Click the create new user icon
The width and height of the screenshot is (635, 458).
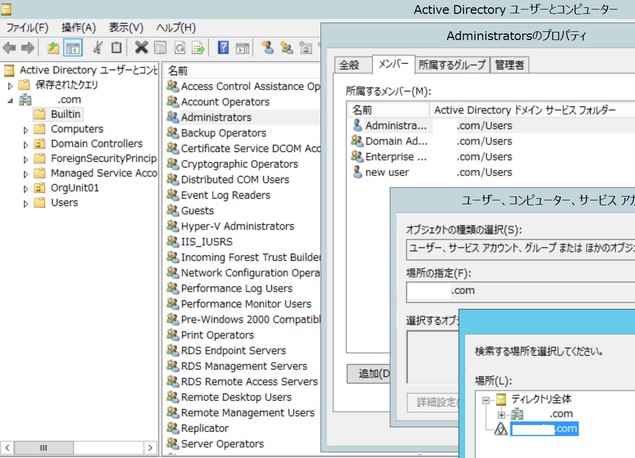(x=267, y=48)
